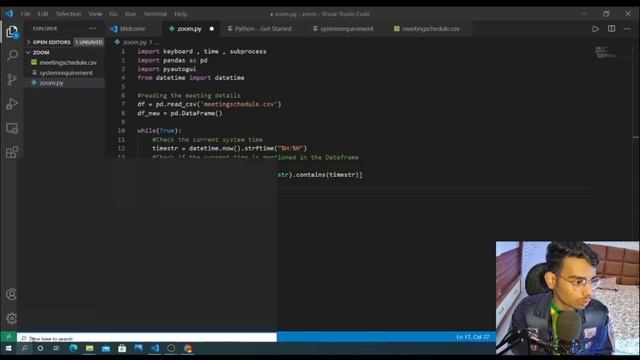Click the Type here to search box

point(147,338)
